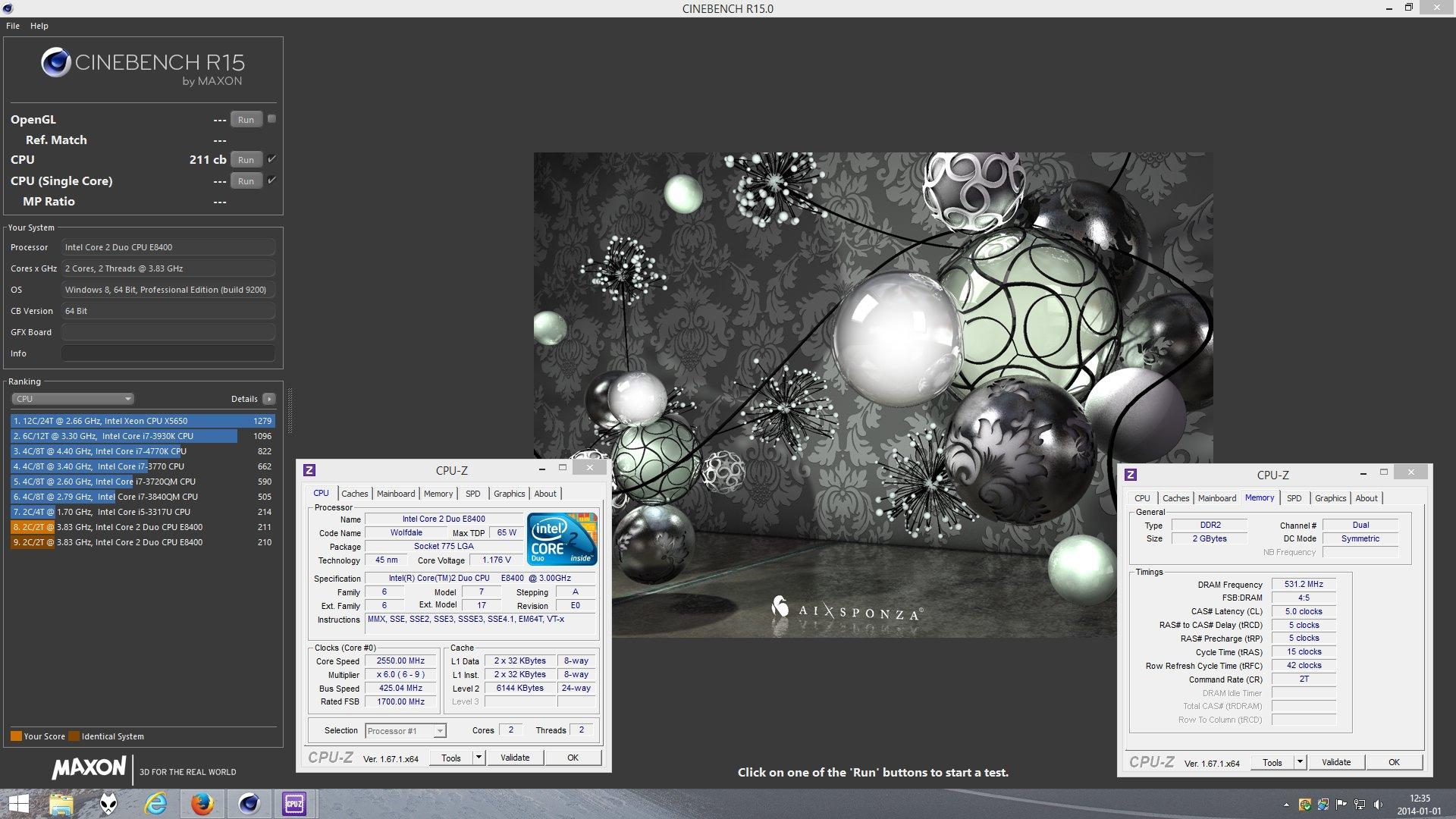Click the MAXON logo at bottom left
Screen dimensions: 1456x819
point(89,768)
